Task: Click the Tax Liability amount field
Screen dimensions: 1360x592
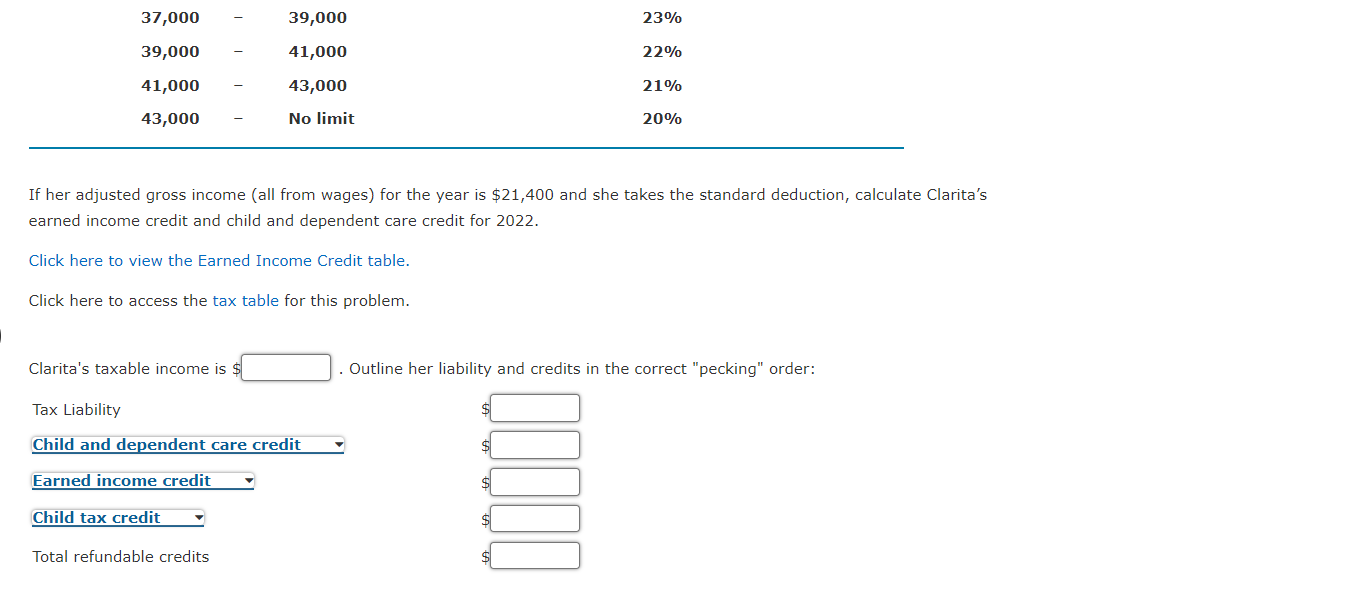Action: (534, 407)
